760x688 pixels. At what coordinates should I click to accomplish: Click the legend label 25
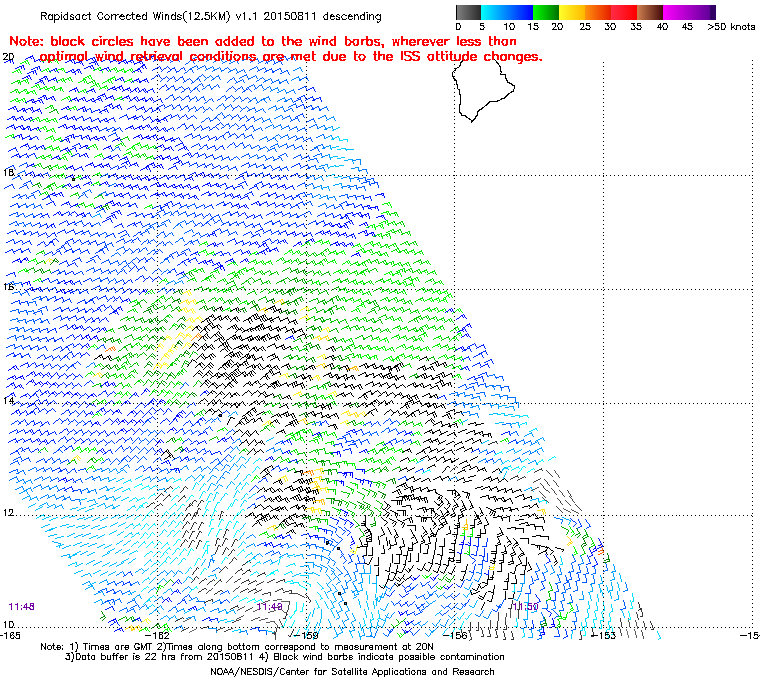pos(585,27)
